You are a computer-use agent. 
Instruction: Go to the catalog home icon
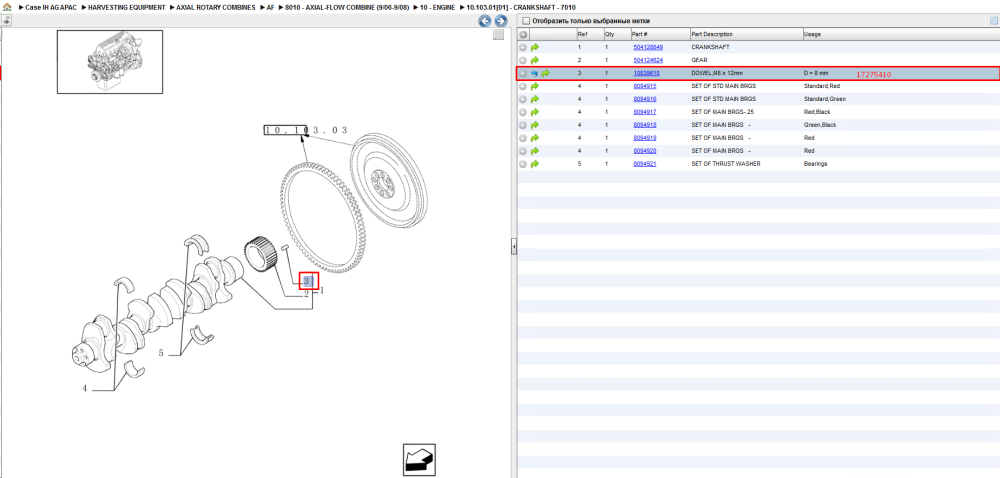click(7, 7)
